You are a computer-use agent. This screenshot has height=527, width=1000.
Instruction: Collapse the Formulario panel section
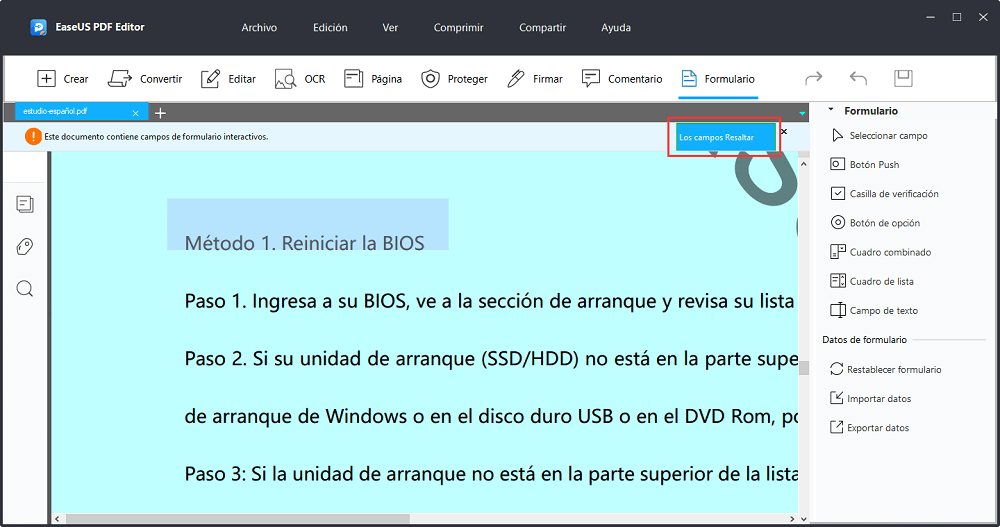pos(830,110)
